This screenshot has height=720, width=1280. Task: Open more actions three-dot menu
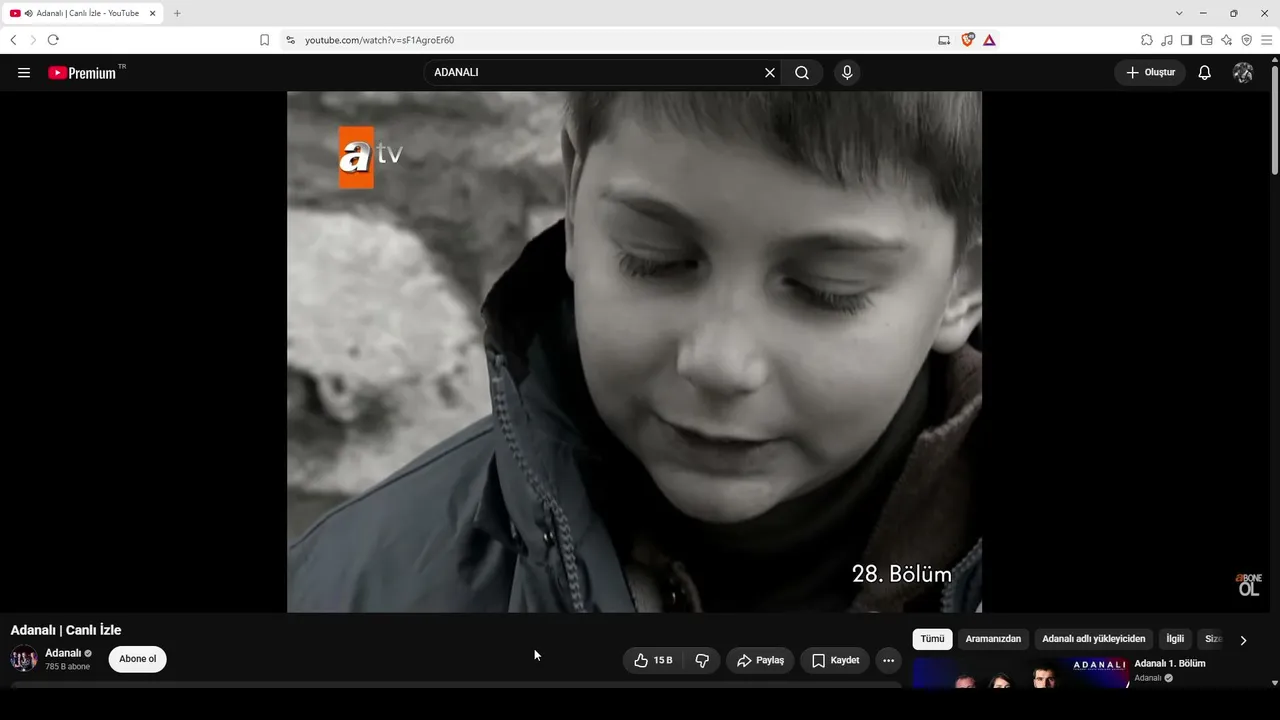click(888, 660)
